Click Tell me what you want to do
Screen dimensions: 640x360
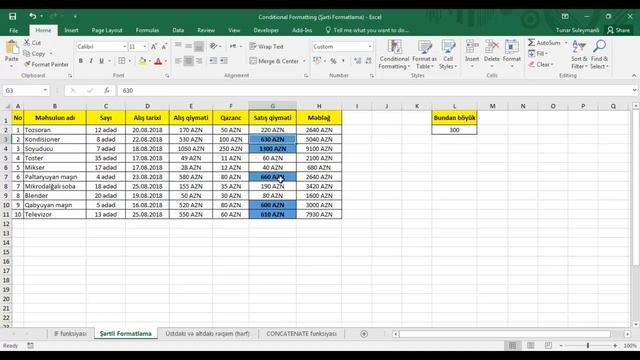[367, 30]
